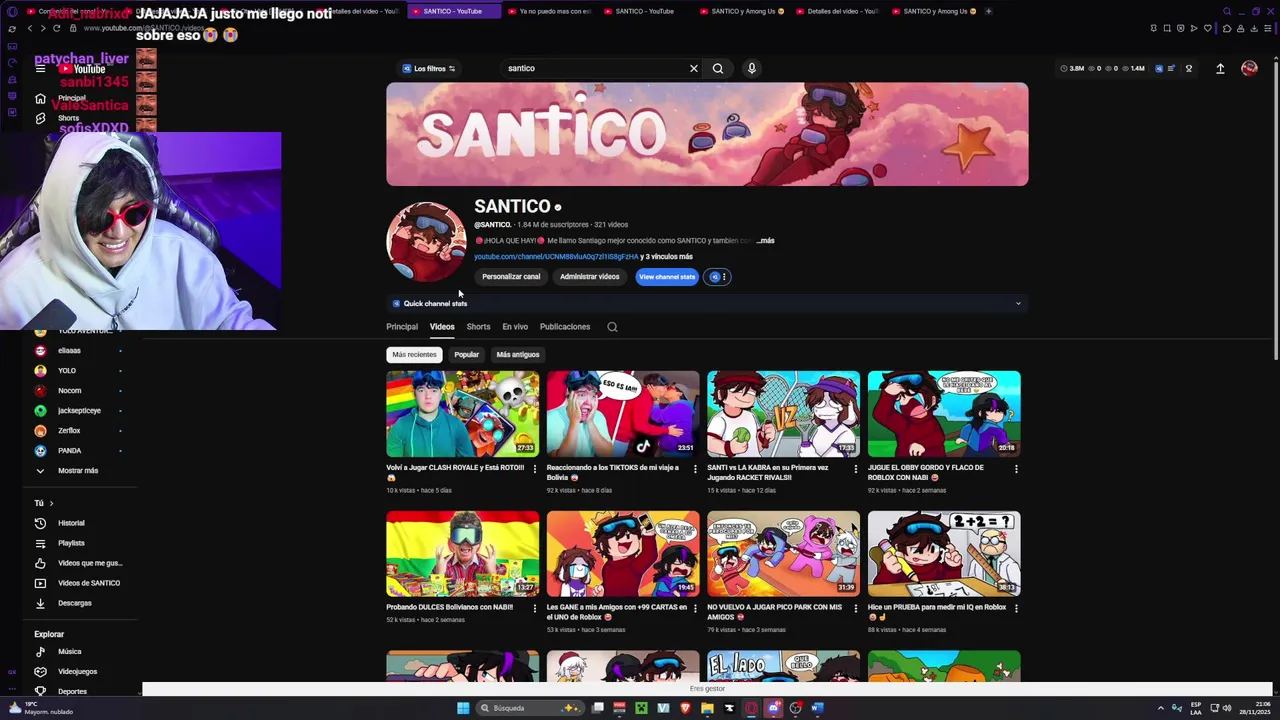Viewport: 1280px width, 720px height.
Task: Expand the 'Tú' section chevron
Action: pos(51,503)
